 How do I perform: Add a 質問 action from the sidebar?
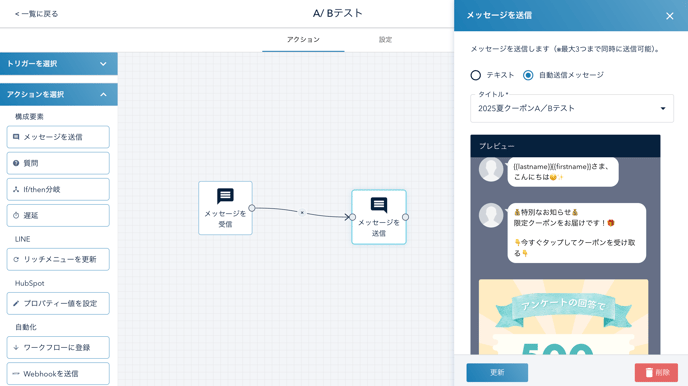point(58,163)
